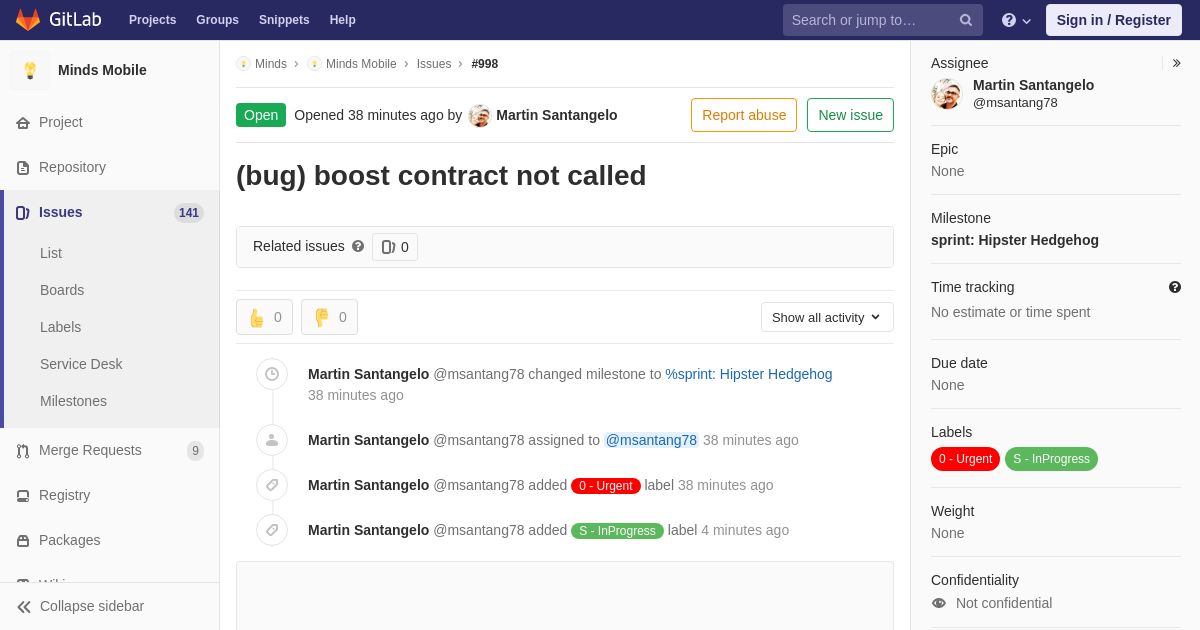The image size is (1200, 630).
Task: Open the Projects menu
Action: 152,20
